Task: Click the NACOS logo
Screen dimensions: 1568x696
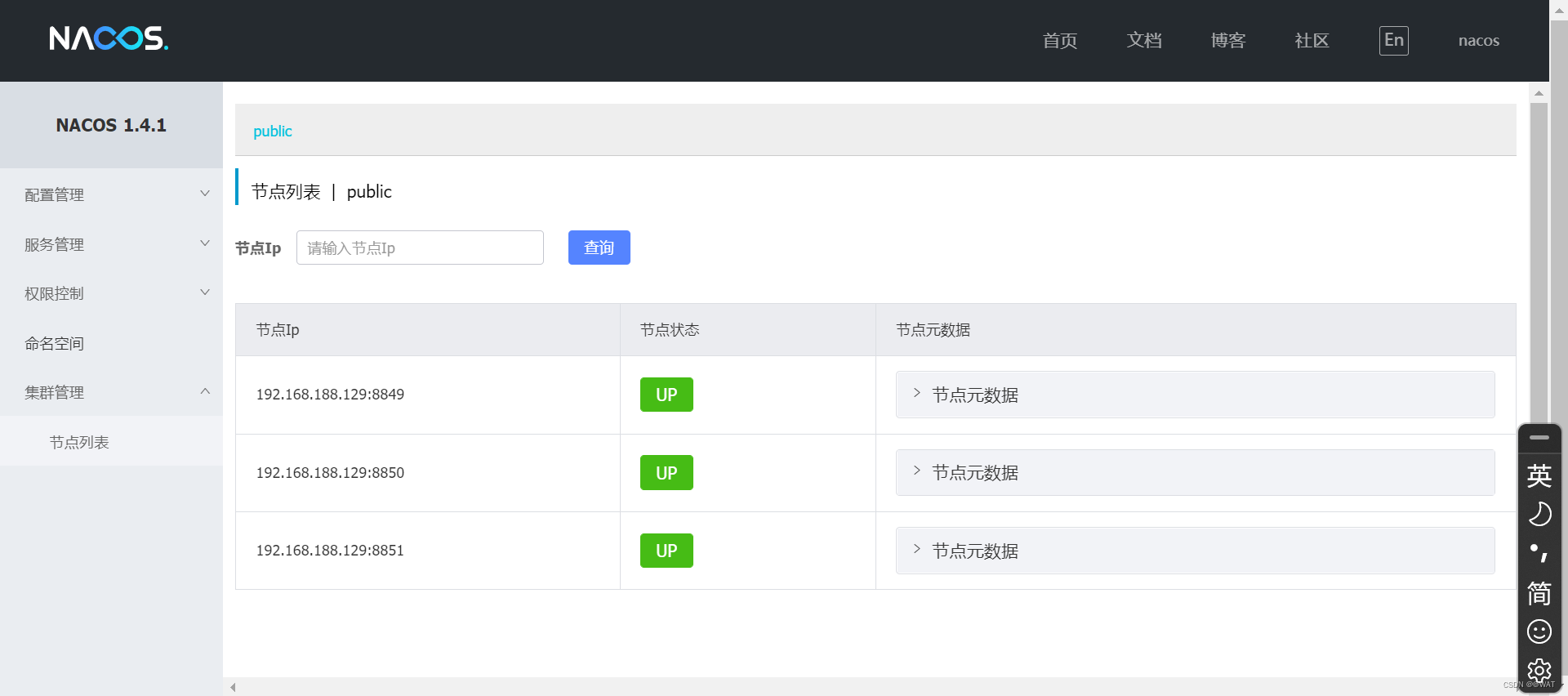Action: coord(109,38)
